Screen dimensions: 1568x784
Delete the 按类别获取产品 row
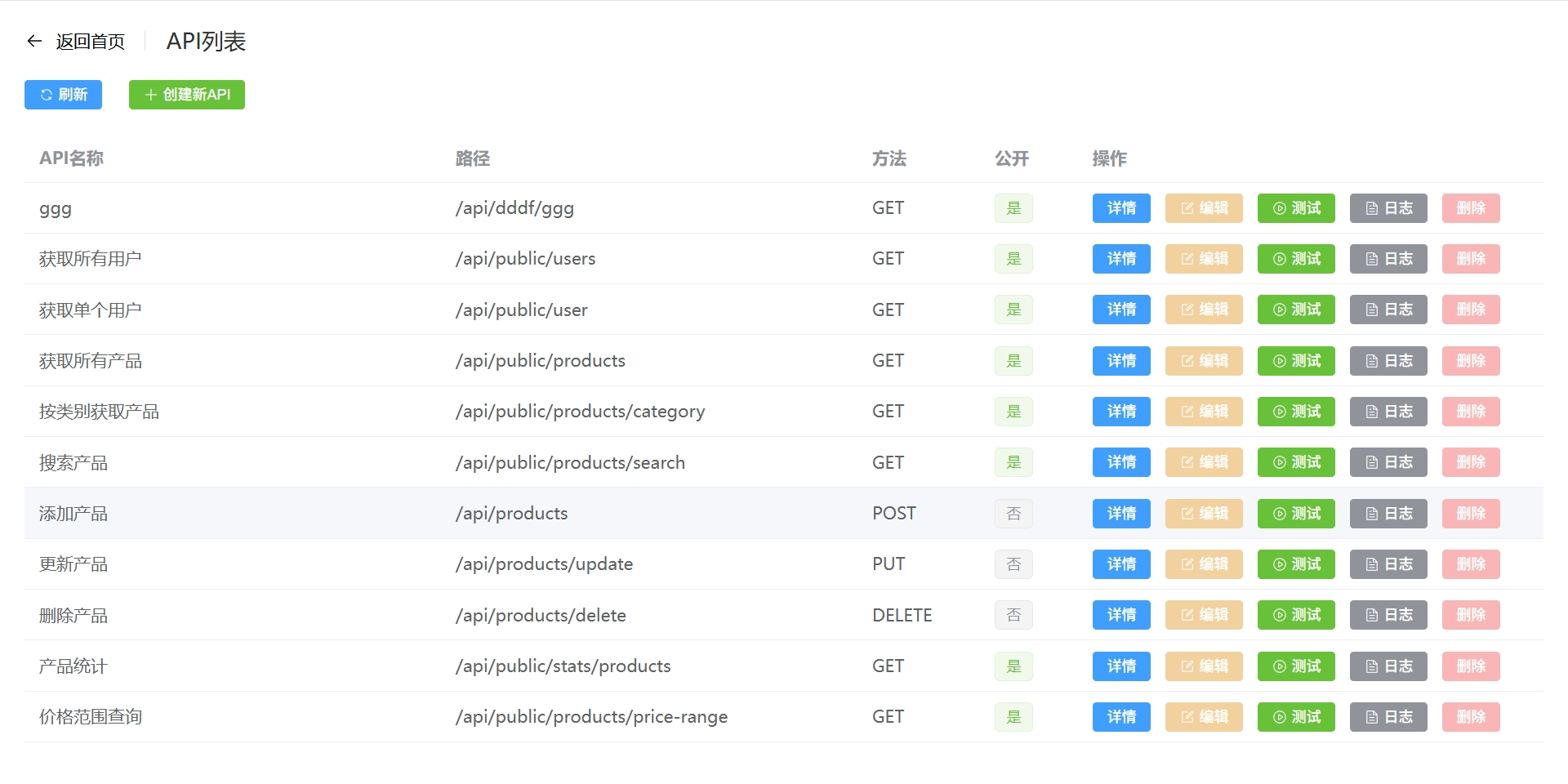coord(1471,412)
